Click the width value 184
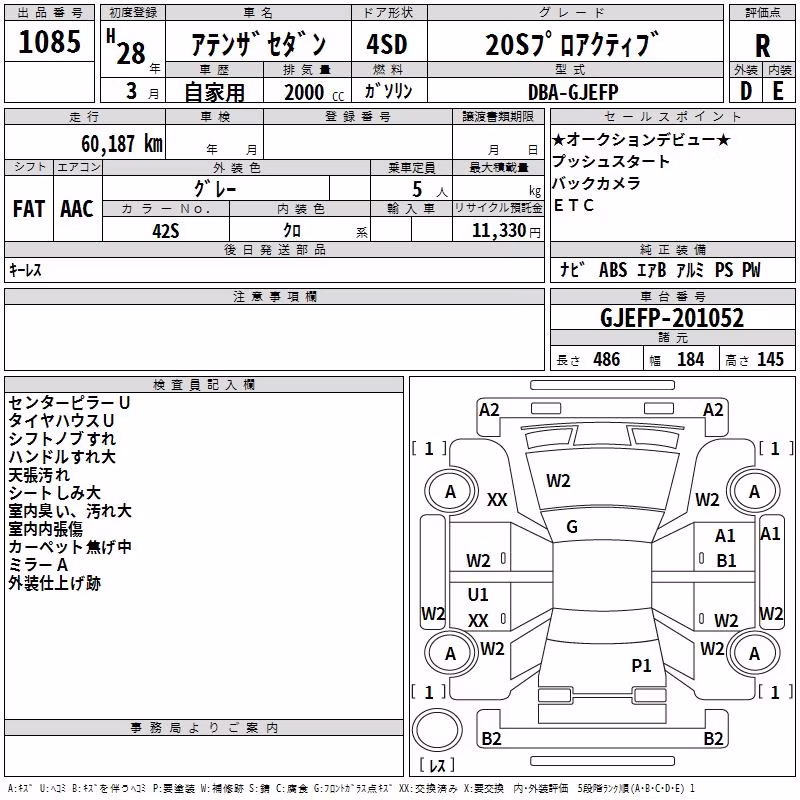 (690, 360)
